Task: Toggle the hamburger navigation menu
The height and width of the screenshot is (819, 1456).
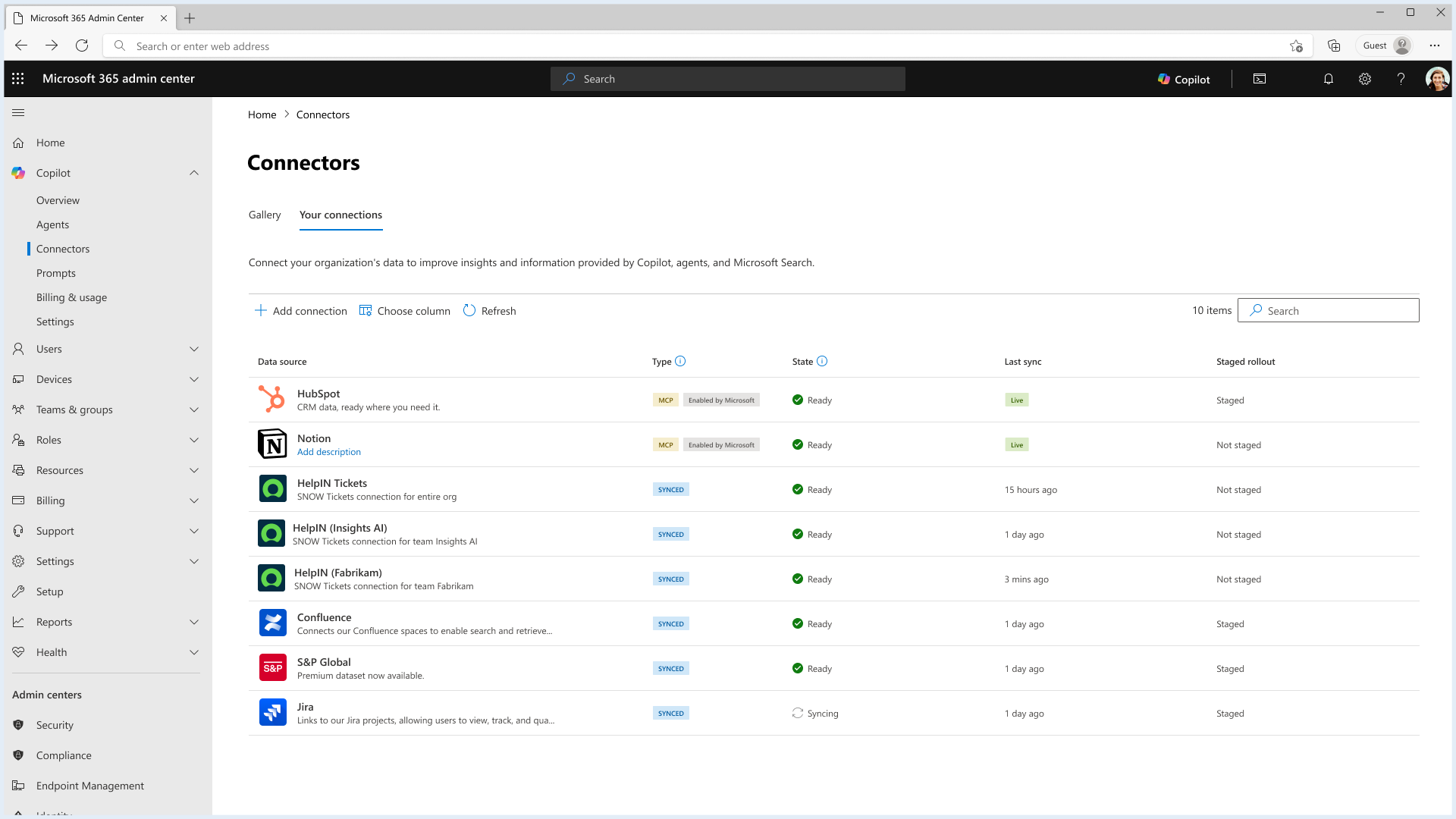Action: pyautogui.click(x=19, y=113)
